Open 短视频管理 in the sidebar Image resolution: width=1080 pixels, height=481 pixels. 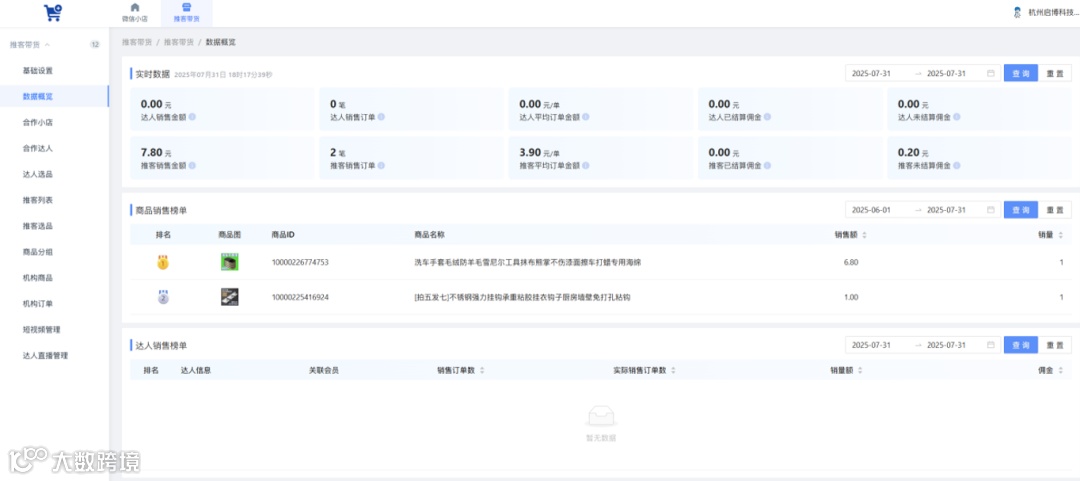click(x=41, y=330)
